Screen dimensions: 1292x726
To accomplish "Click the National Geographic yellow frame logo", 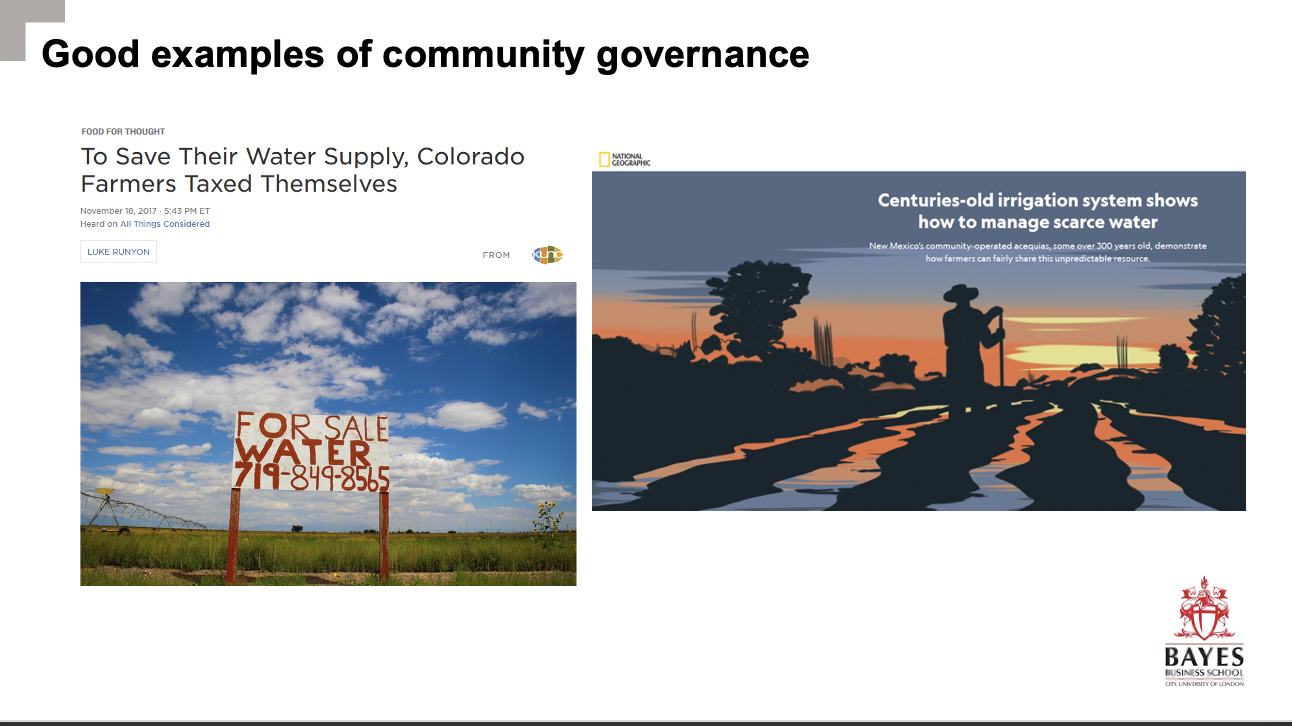I will click(604, 159).
